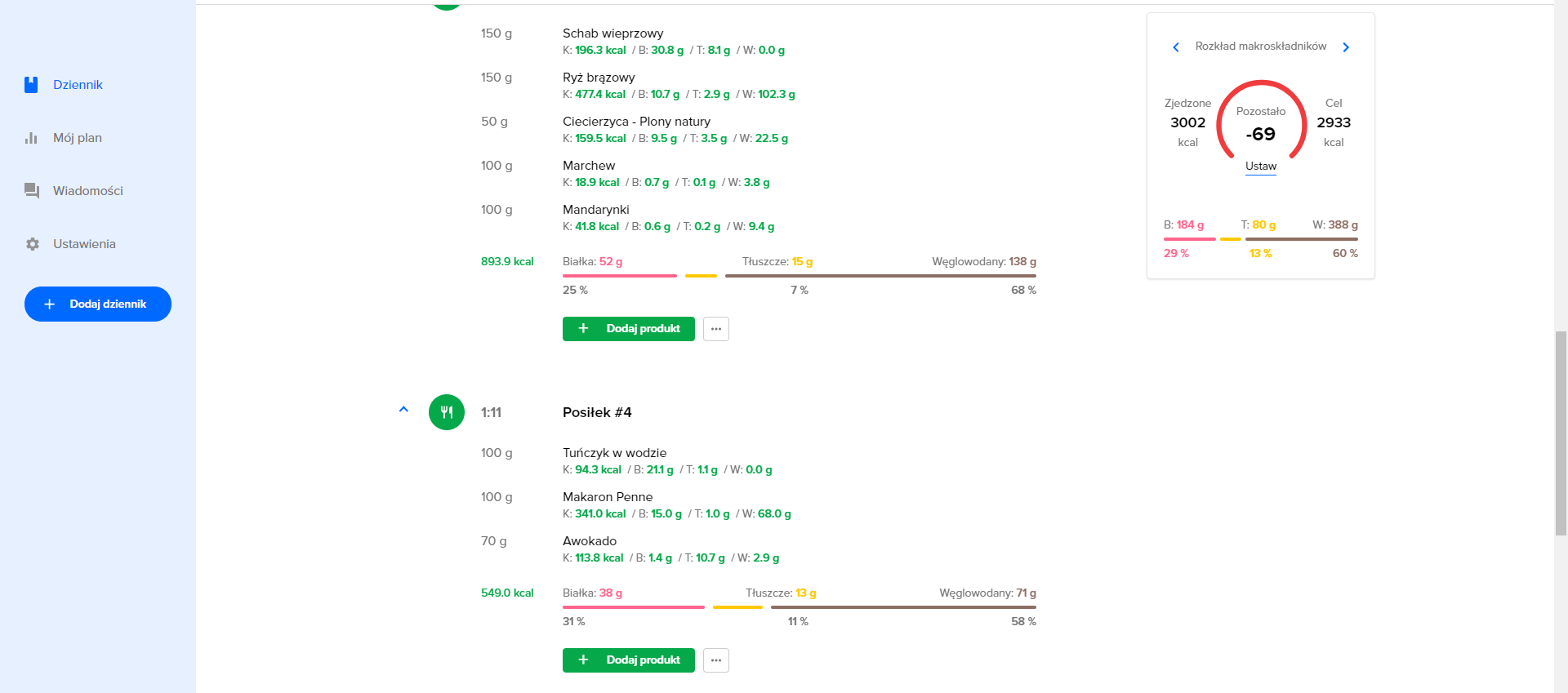Select the Mój plan menu item

78,138
